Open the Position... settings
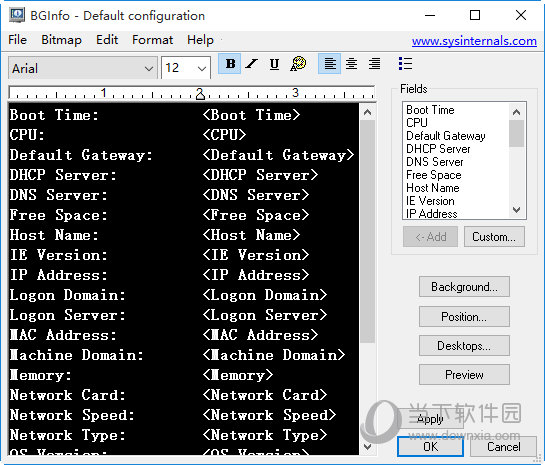545x465 pixels. 464,317
